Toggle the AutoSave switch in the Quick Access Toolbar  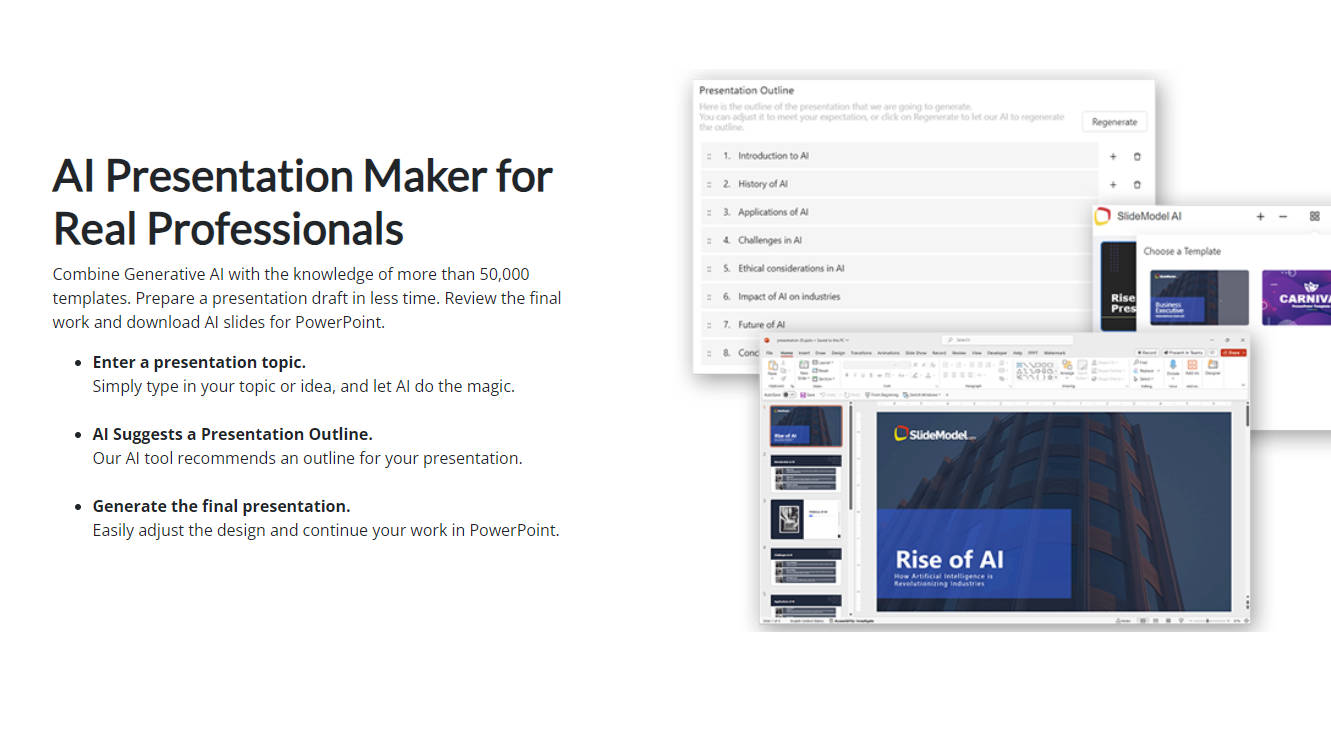788,394
